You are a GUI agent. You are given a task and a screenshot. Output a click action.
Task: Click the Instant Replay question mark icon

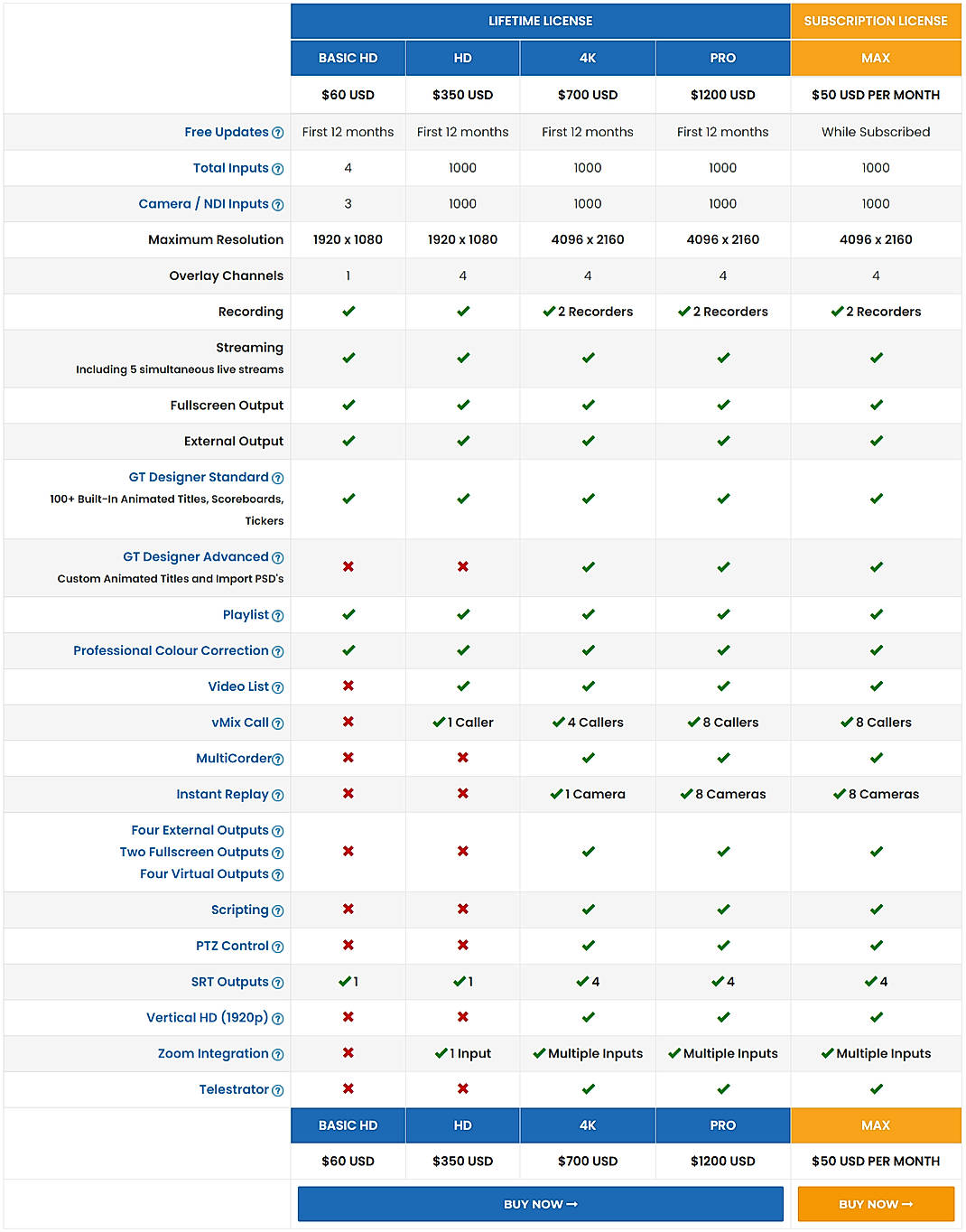[277, 795]
